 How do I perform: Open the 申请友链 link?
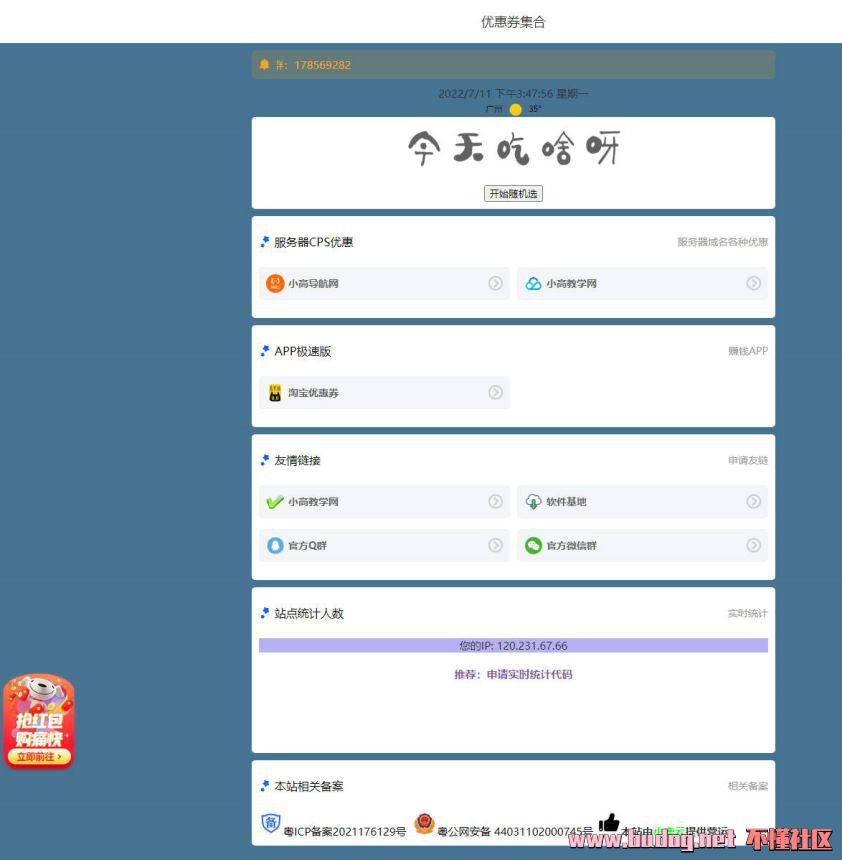[747, 461]
